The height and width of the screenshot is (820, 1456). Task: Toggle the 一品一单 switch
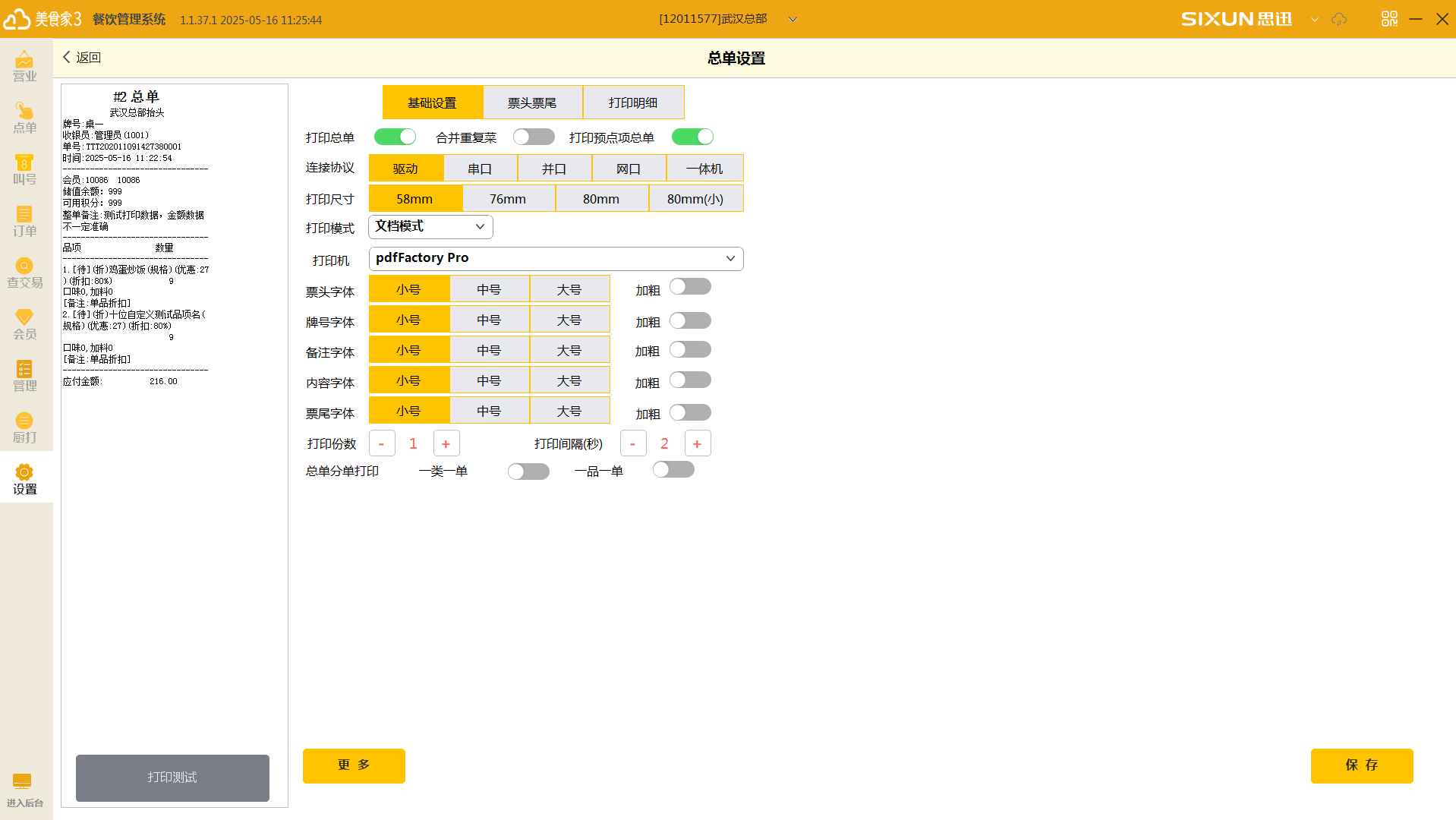(673, 469)
